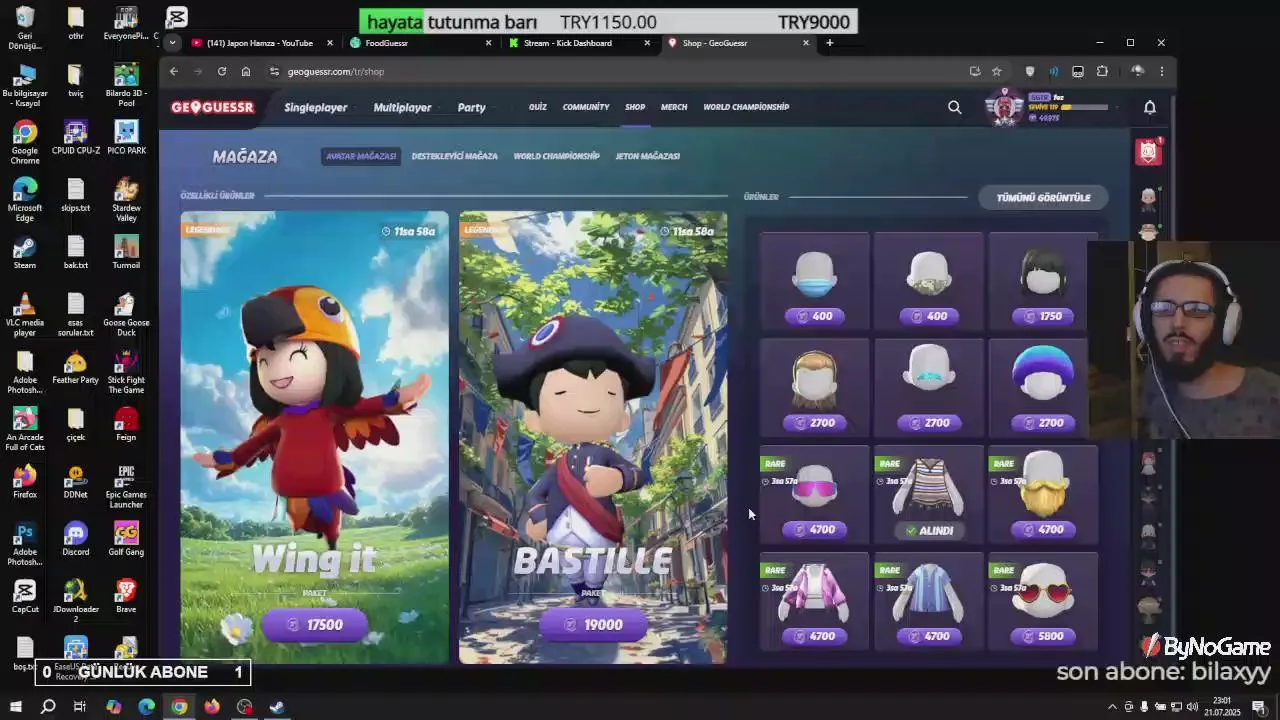Bookmark this page with star icon
This screenshot has width=1280, height=720.
point(996,71)
